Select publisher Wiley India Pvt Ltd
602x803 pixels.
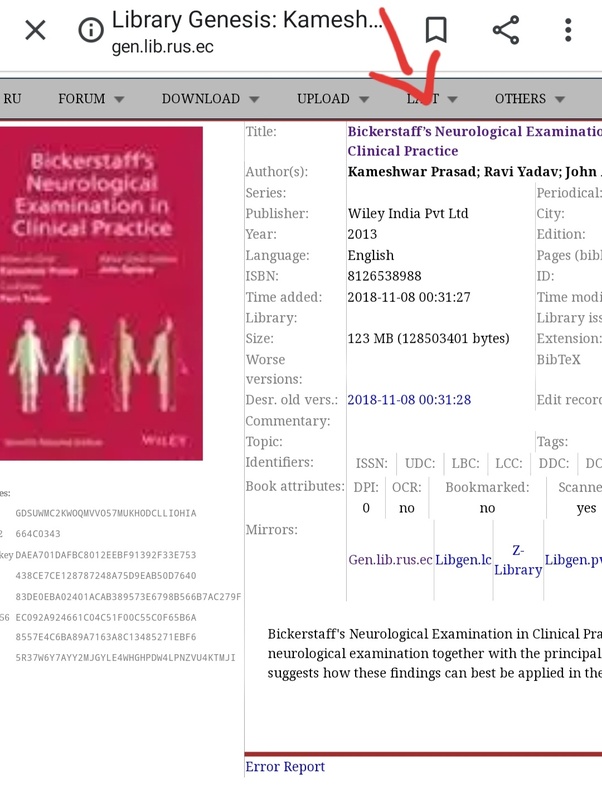pyautogui.click(x=408, y=214)
